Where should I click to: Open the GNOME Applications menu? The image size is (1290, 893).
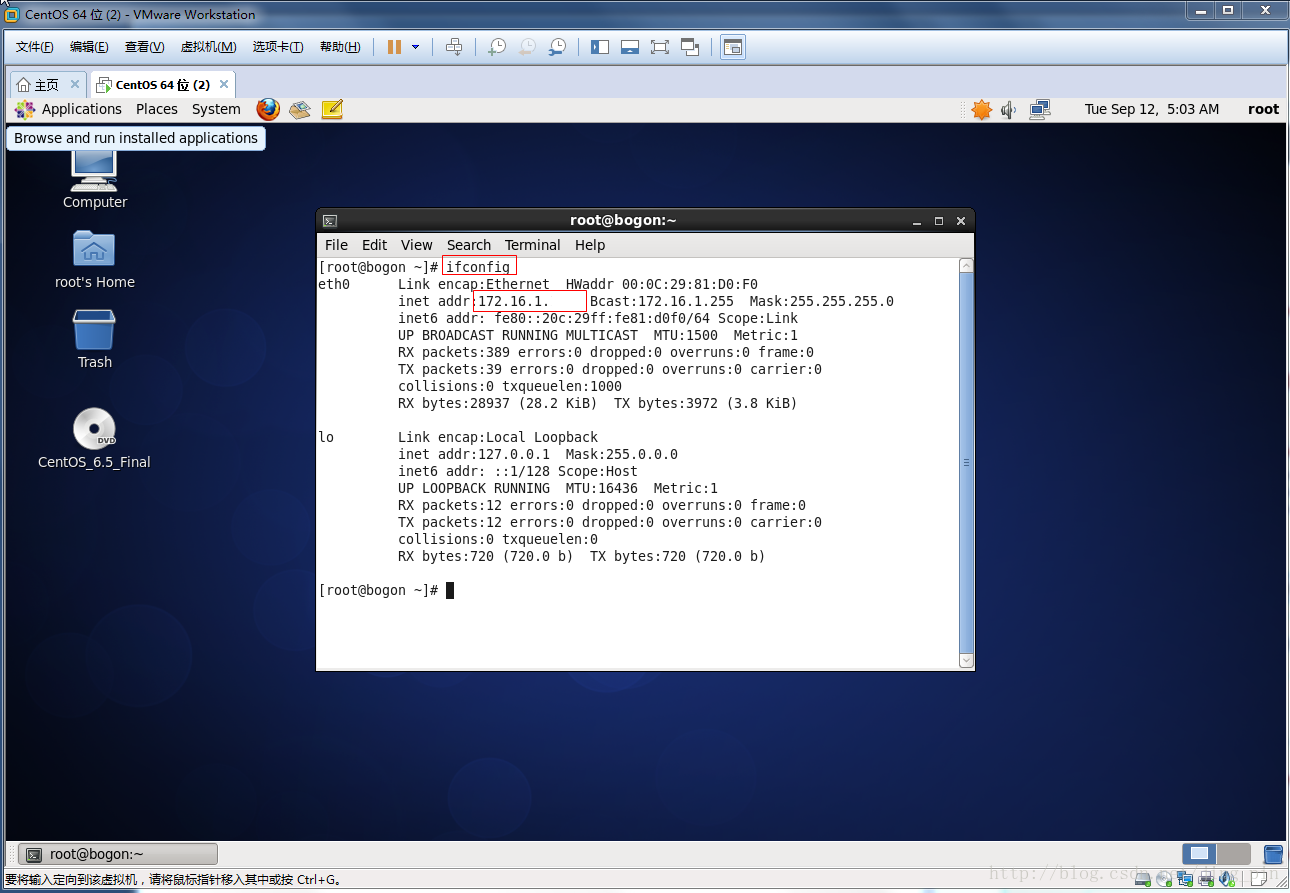pos(68,109)
